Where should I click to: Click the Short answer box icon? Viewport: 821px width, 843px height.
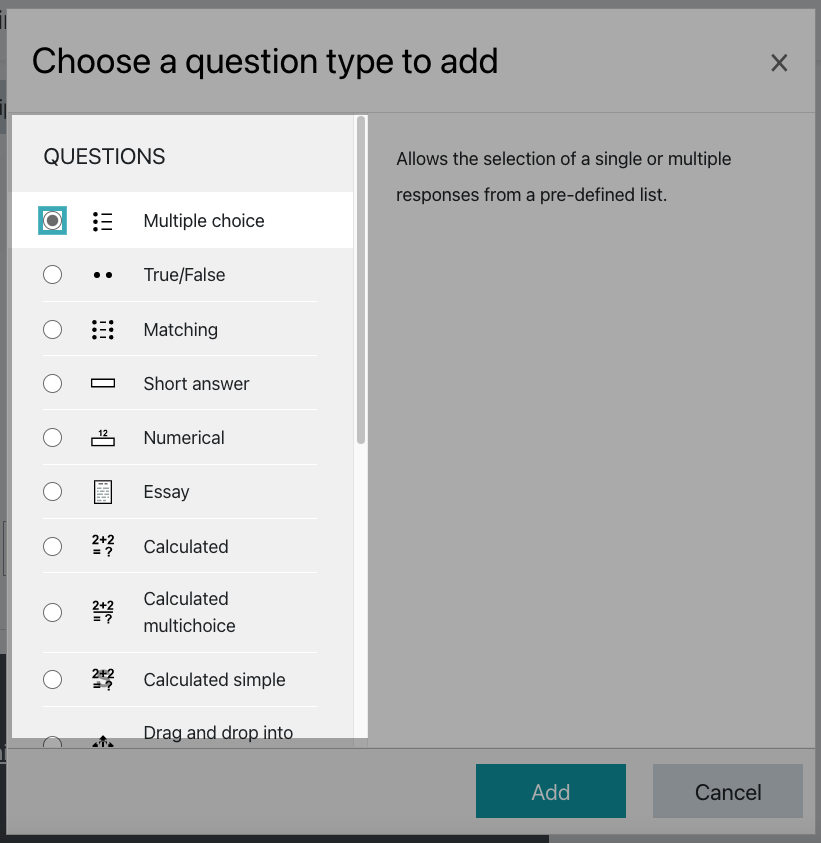click(x=103, y=383)
